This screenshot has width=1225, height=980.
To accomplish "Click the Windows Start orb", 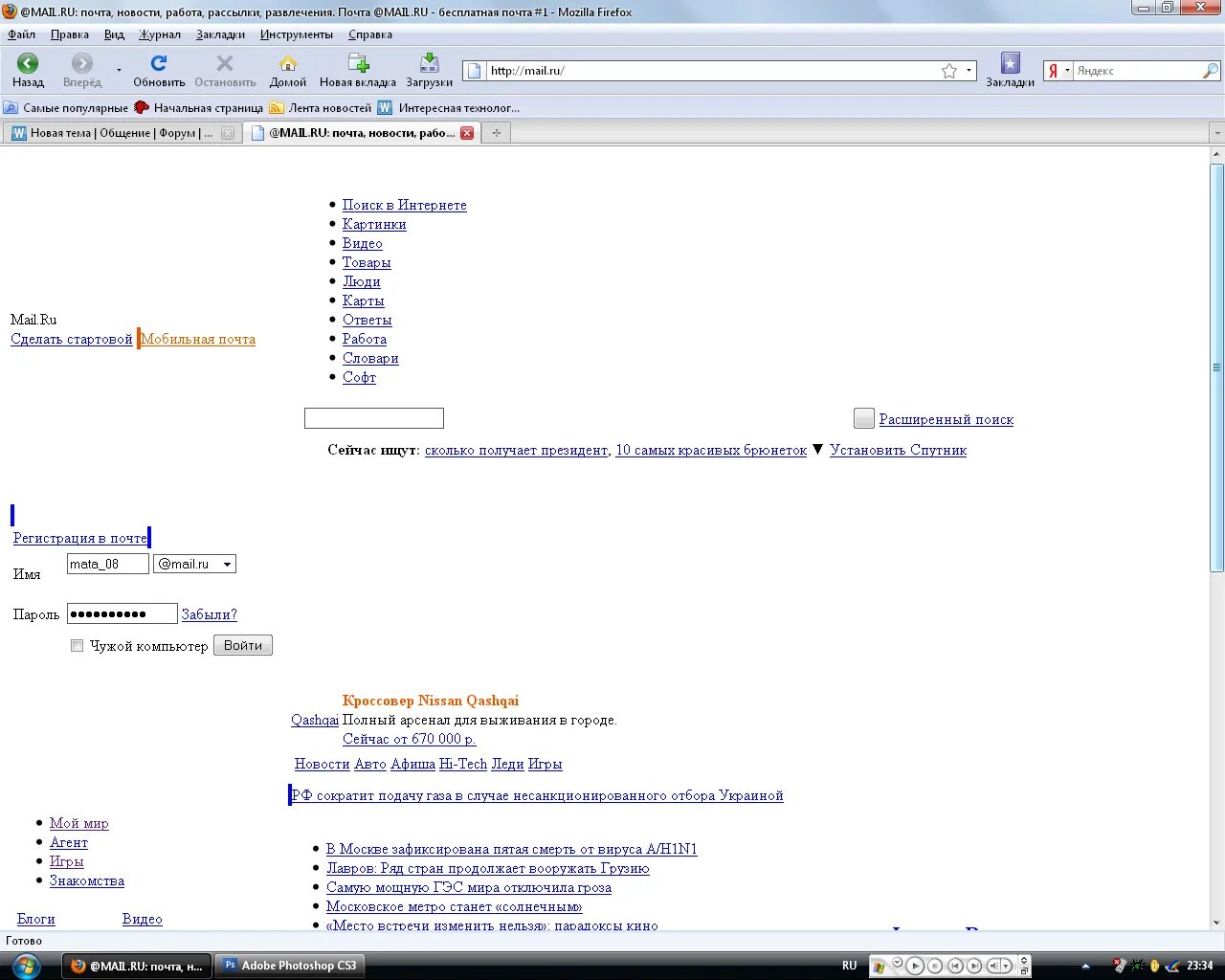I will tap(27, 965).
